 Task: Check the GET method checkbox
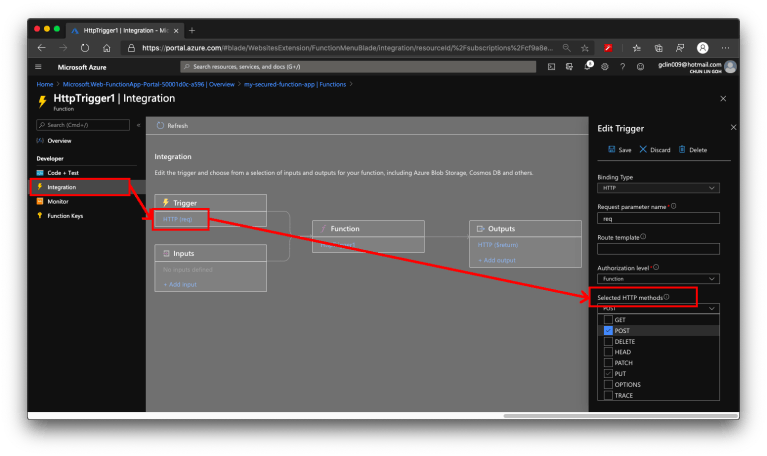[608, 319]
